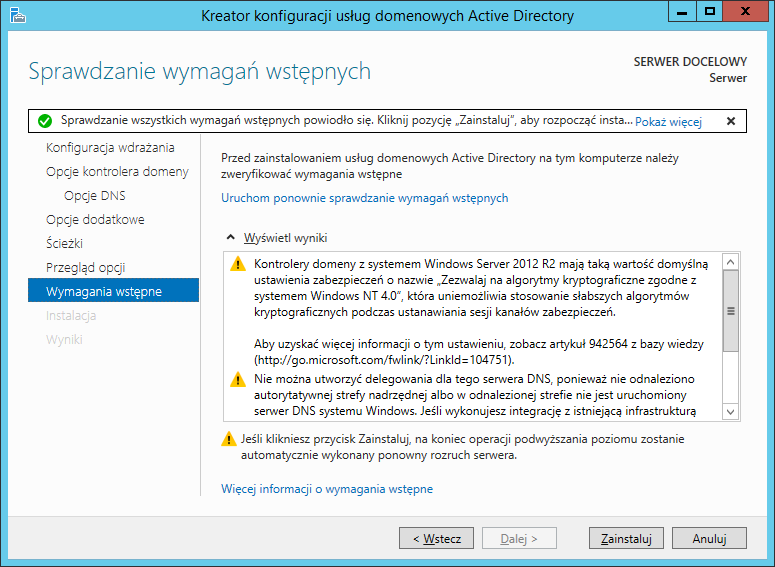
Task: Click the results scrollbar down arrow
Action: coord(731,411)
